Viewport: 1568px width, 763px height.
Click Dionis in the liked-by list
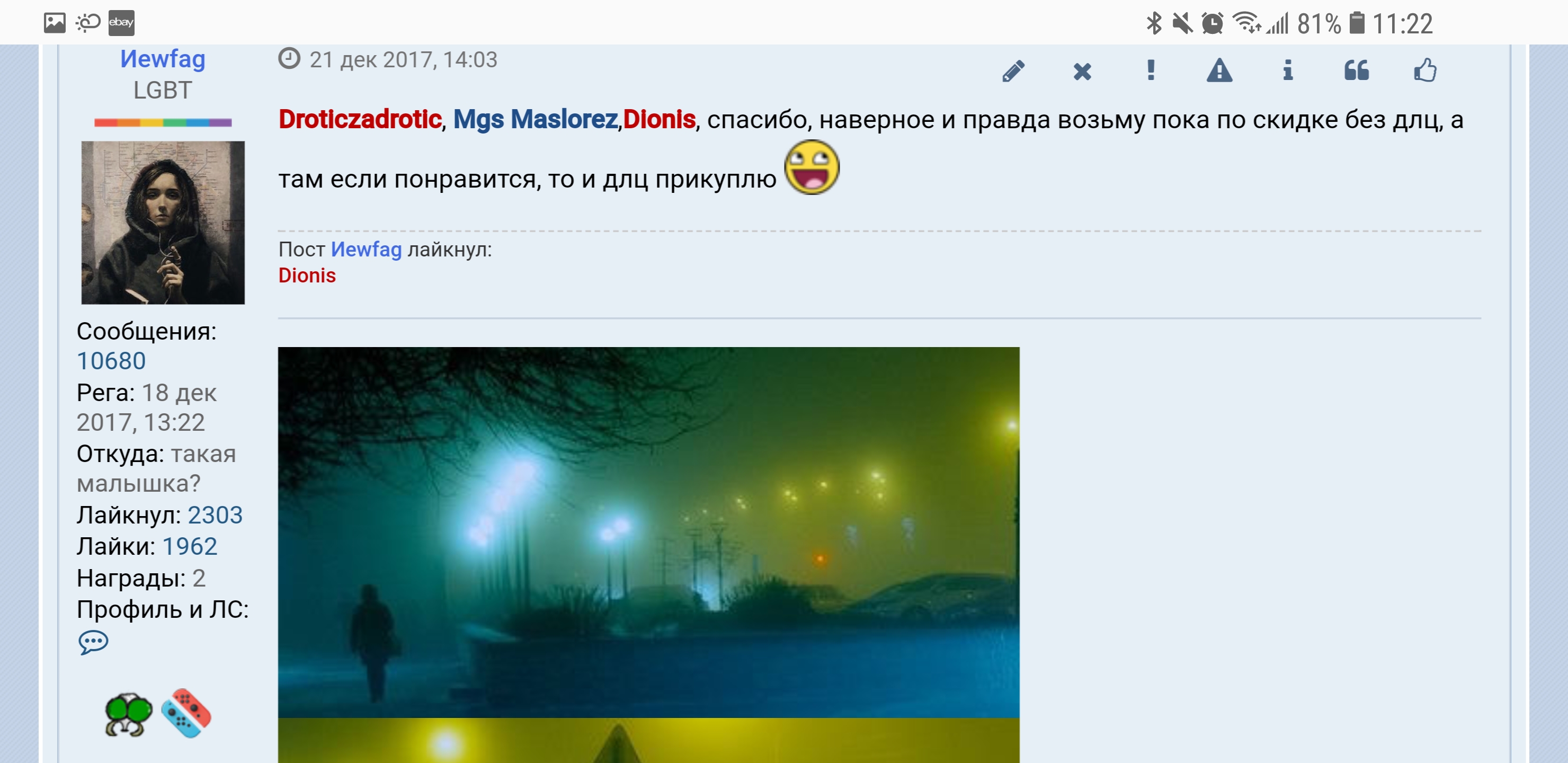(x=307, y=275)
